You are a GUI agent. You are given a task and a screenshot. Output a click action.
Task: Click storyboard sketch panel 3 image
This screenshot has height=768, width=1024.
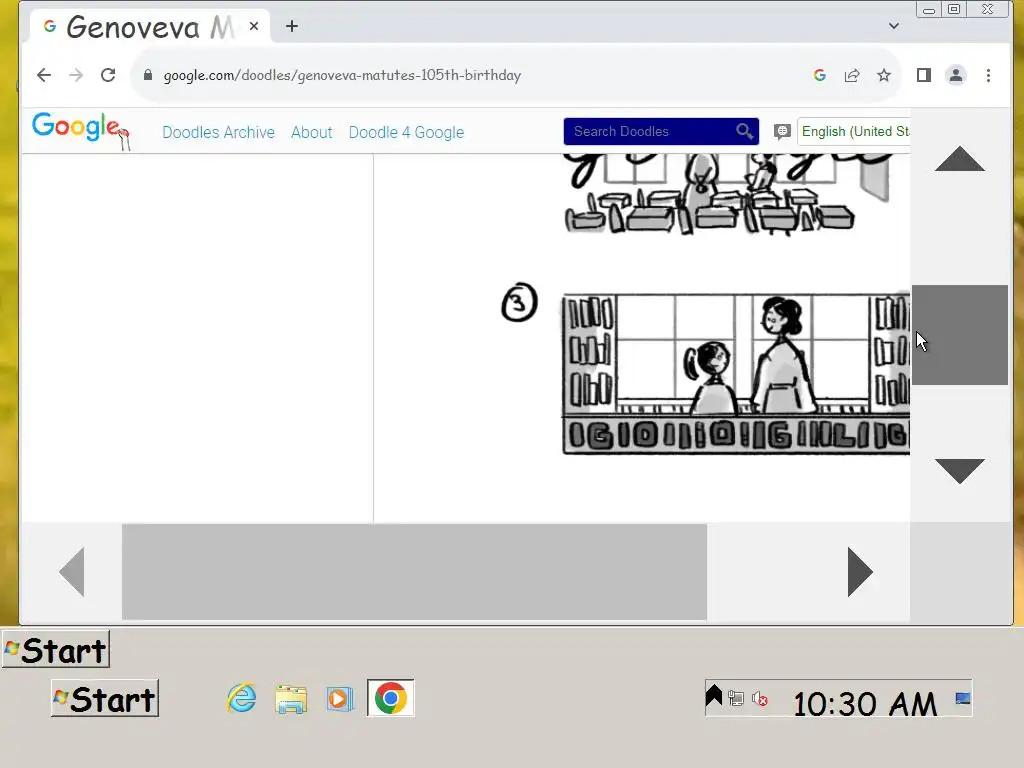736,374
